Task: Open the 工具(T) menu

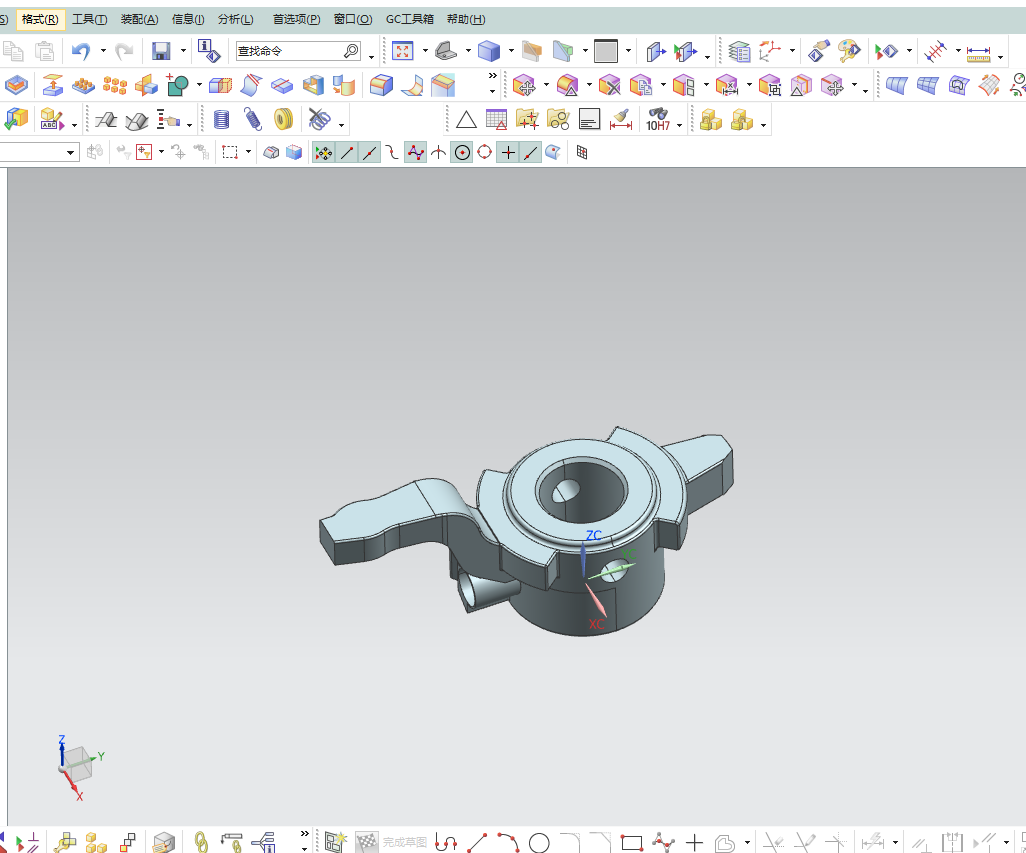Action: [x=90, y=19]
